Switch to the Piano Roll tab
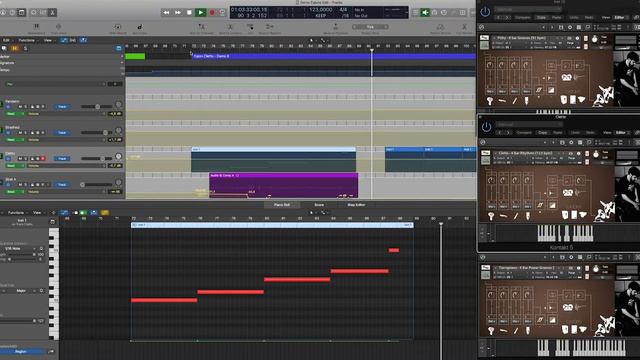 (x=282, y=205)
